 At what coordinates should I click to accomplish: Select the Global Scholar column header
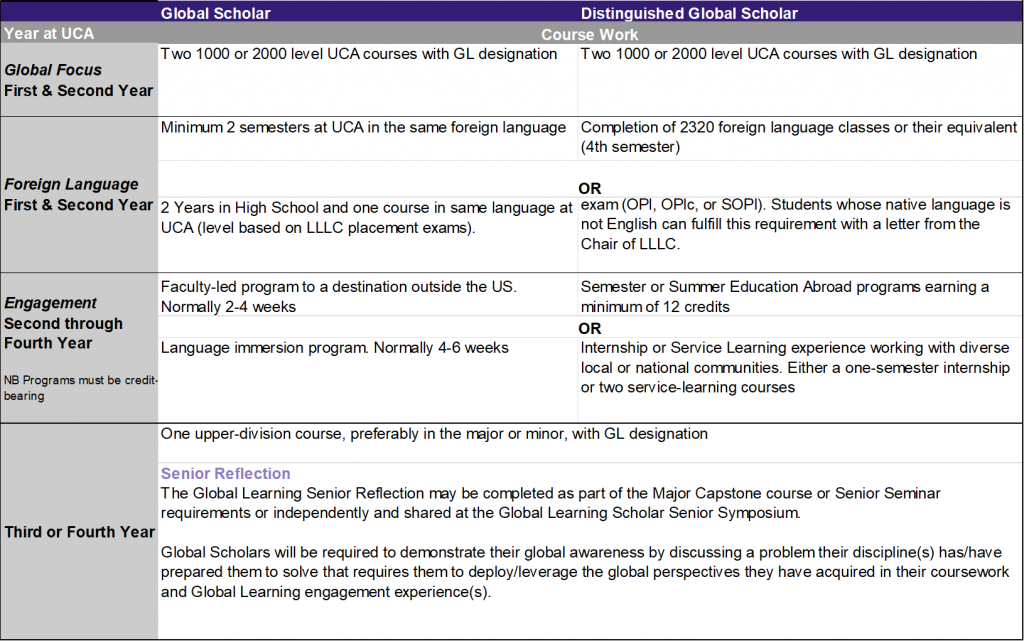[x=216, y=13]
